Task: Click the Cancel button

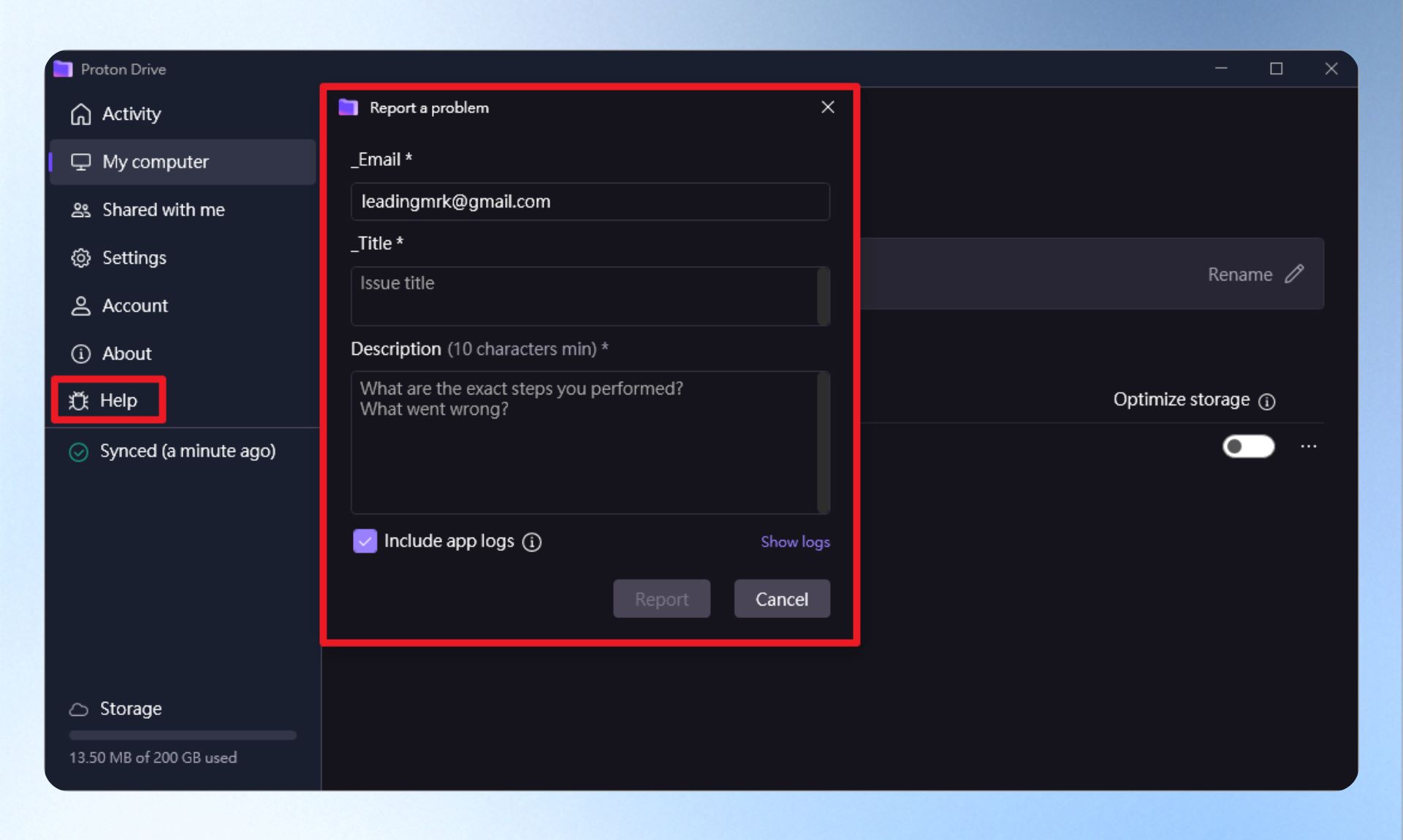Action: (782, 599)
